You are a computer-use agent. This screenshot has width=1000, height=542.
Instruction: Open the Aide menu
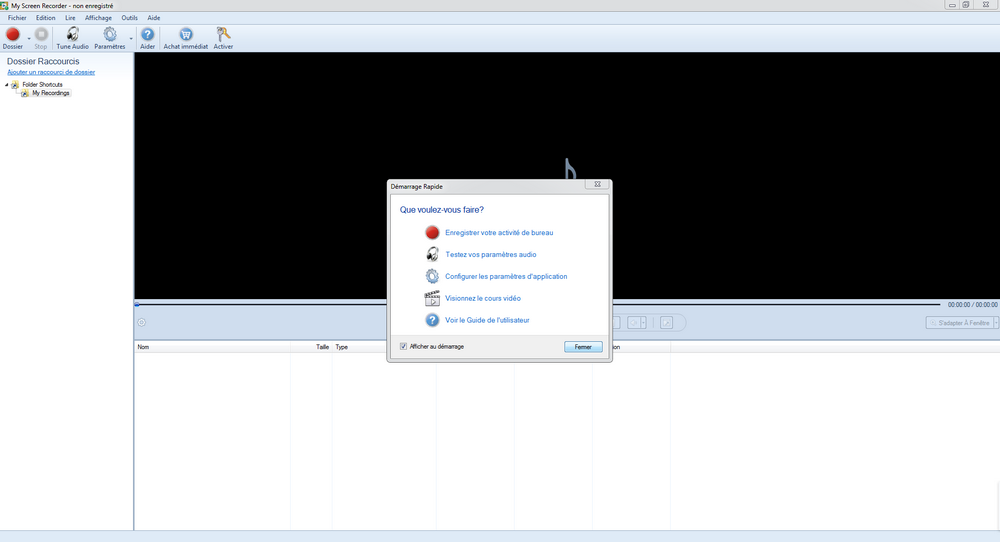154,18
